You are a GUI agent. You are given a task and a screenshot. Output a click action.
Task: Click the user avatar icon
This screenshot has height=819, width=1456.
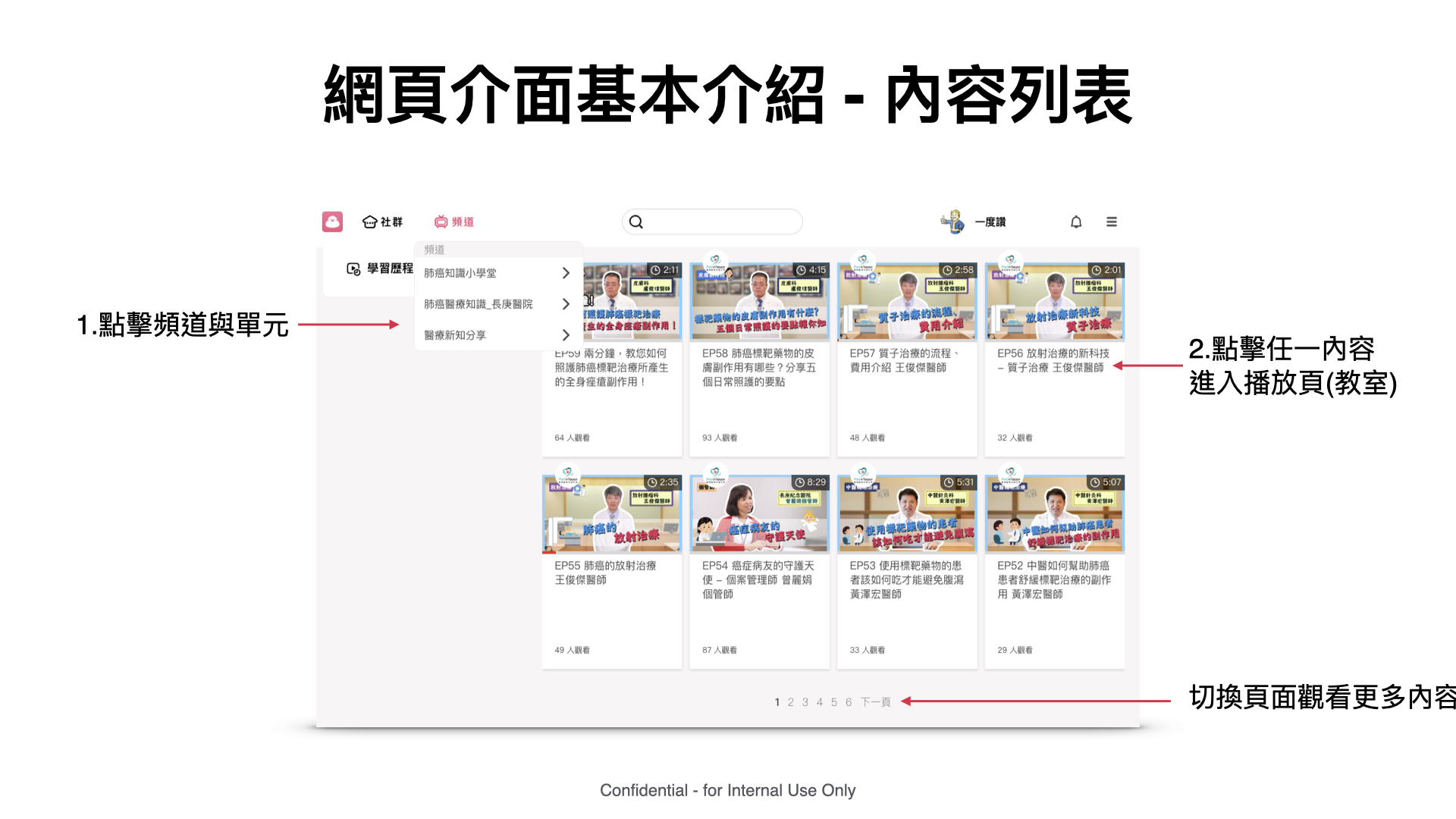pyautogui.click(x=952, y=221)
